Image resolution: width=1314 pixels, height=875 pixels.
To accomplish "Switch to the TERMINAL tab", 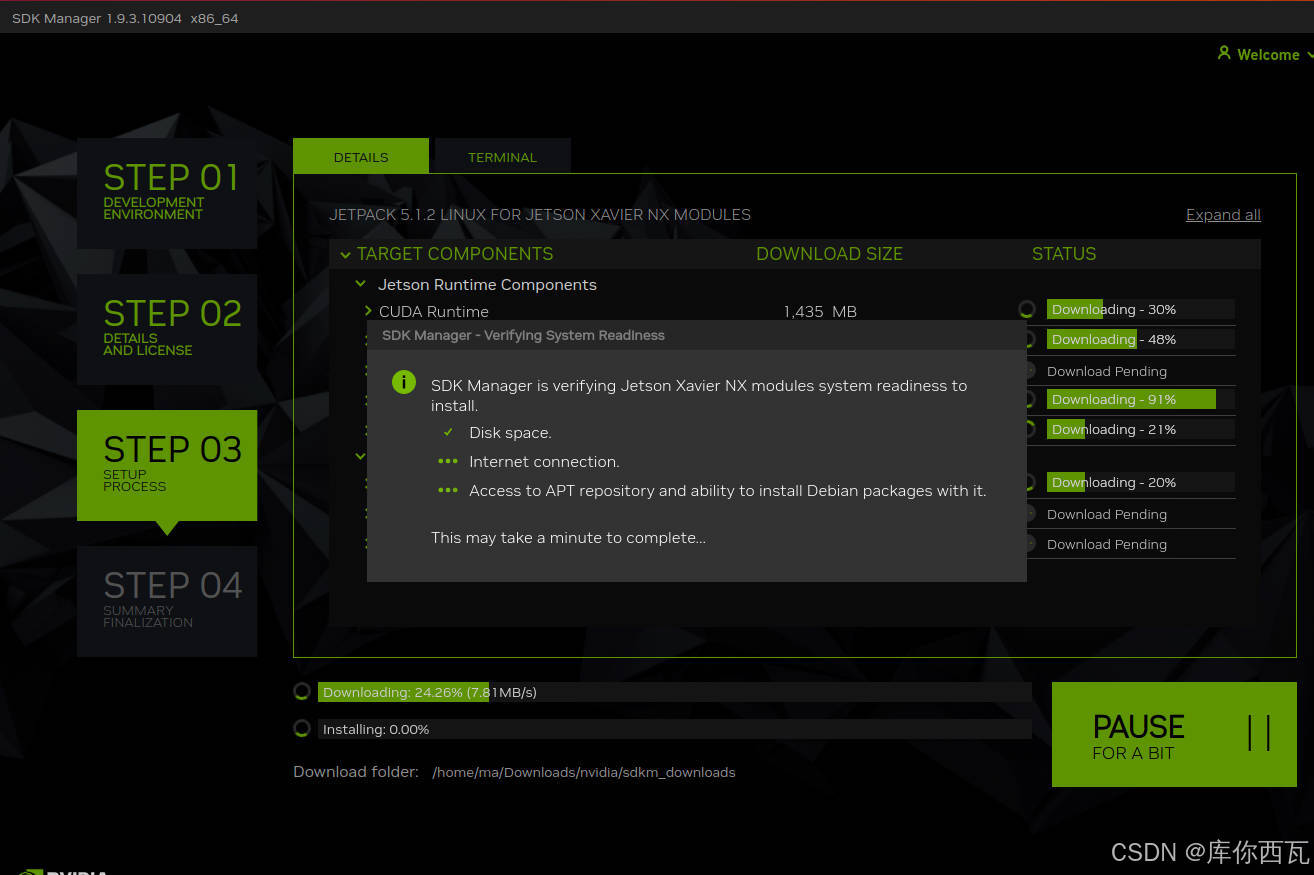I will click(502, 156).
